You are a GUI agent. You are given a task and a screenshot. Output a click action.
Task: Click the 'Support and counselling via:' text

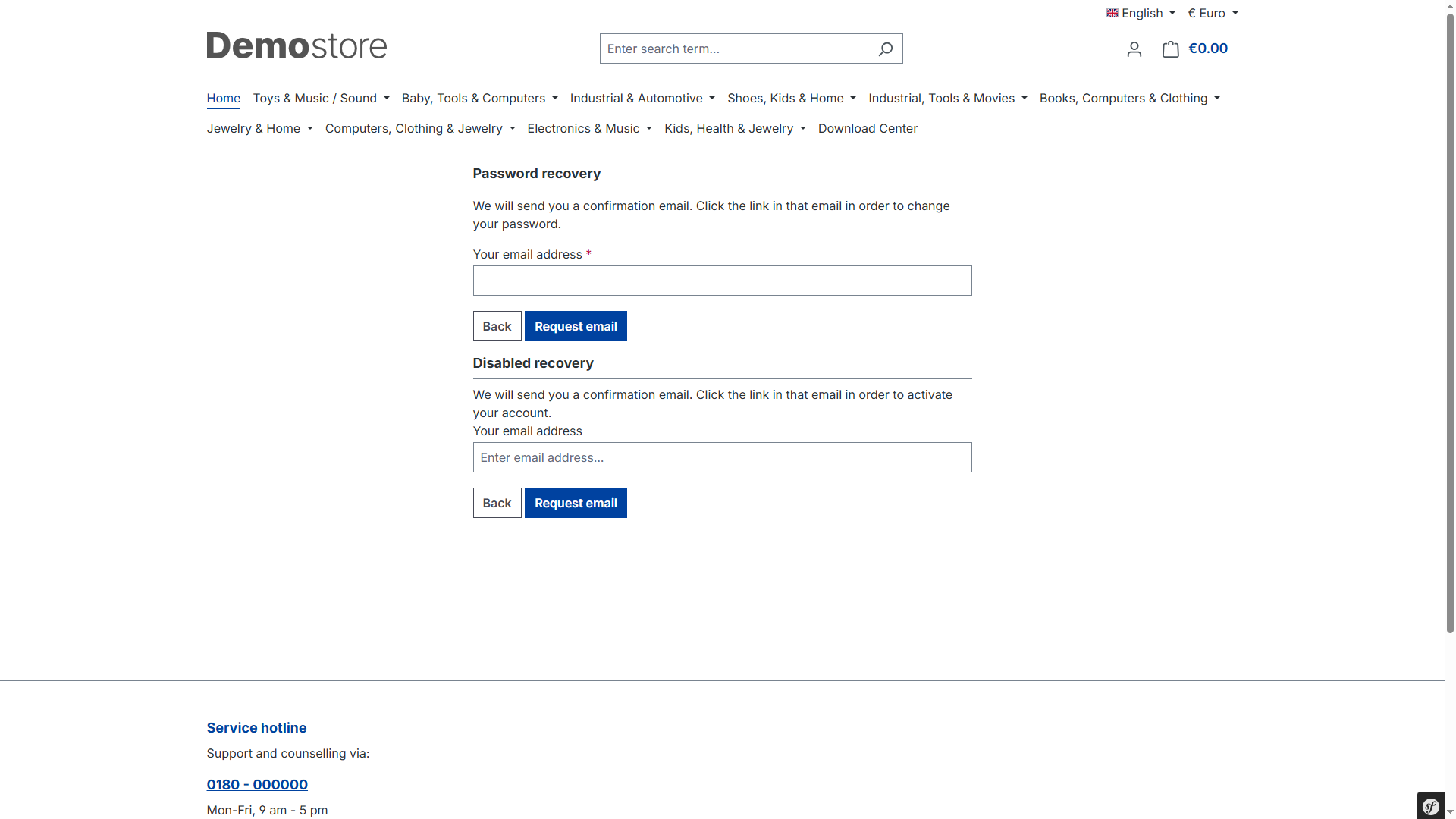click(288, 754)
